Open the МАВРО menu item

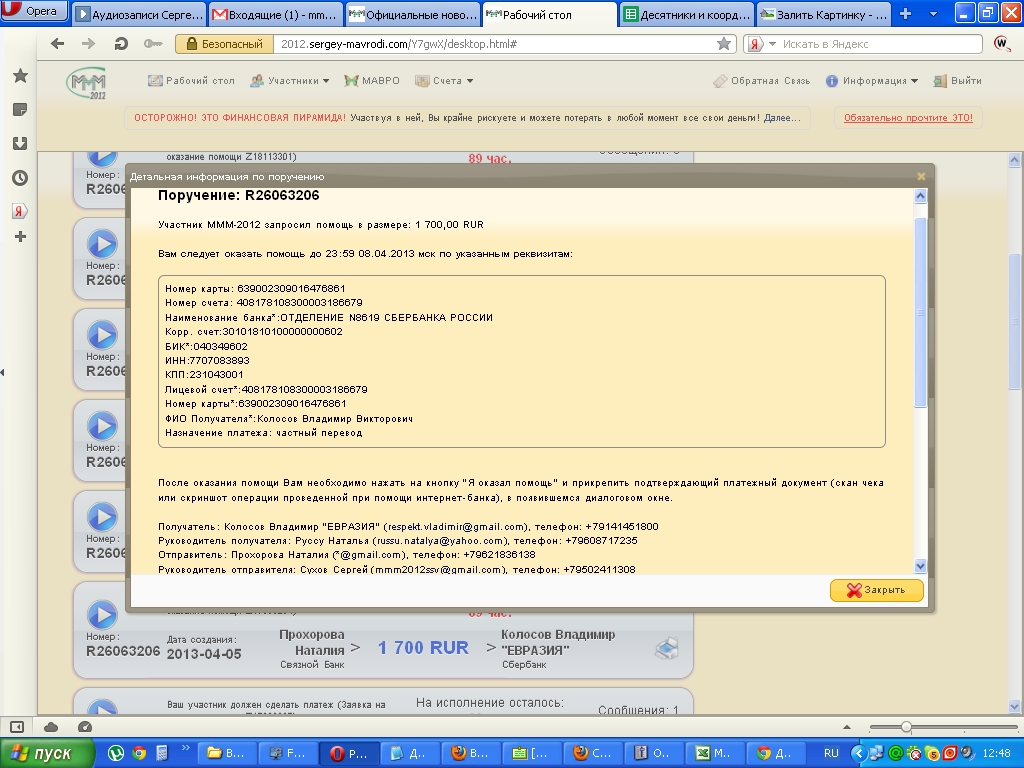372,81
